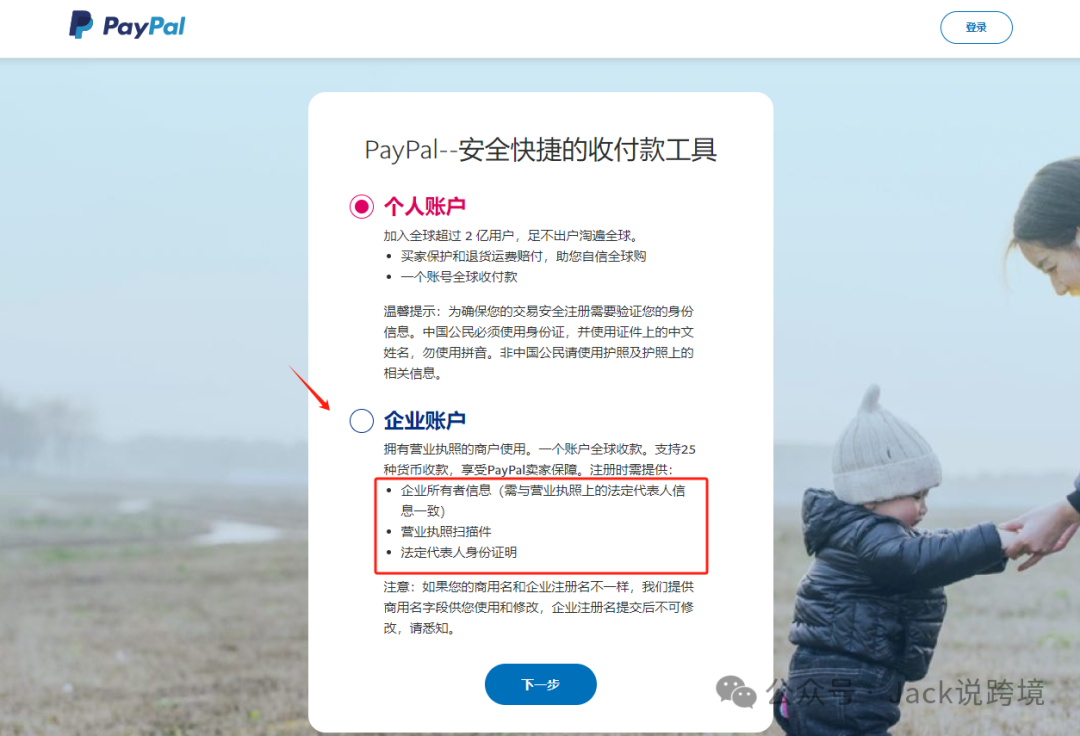Click the 企业账户 heading label

pos(425,420)
